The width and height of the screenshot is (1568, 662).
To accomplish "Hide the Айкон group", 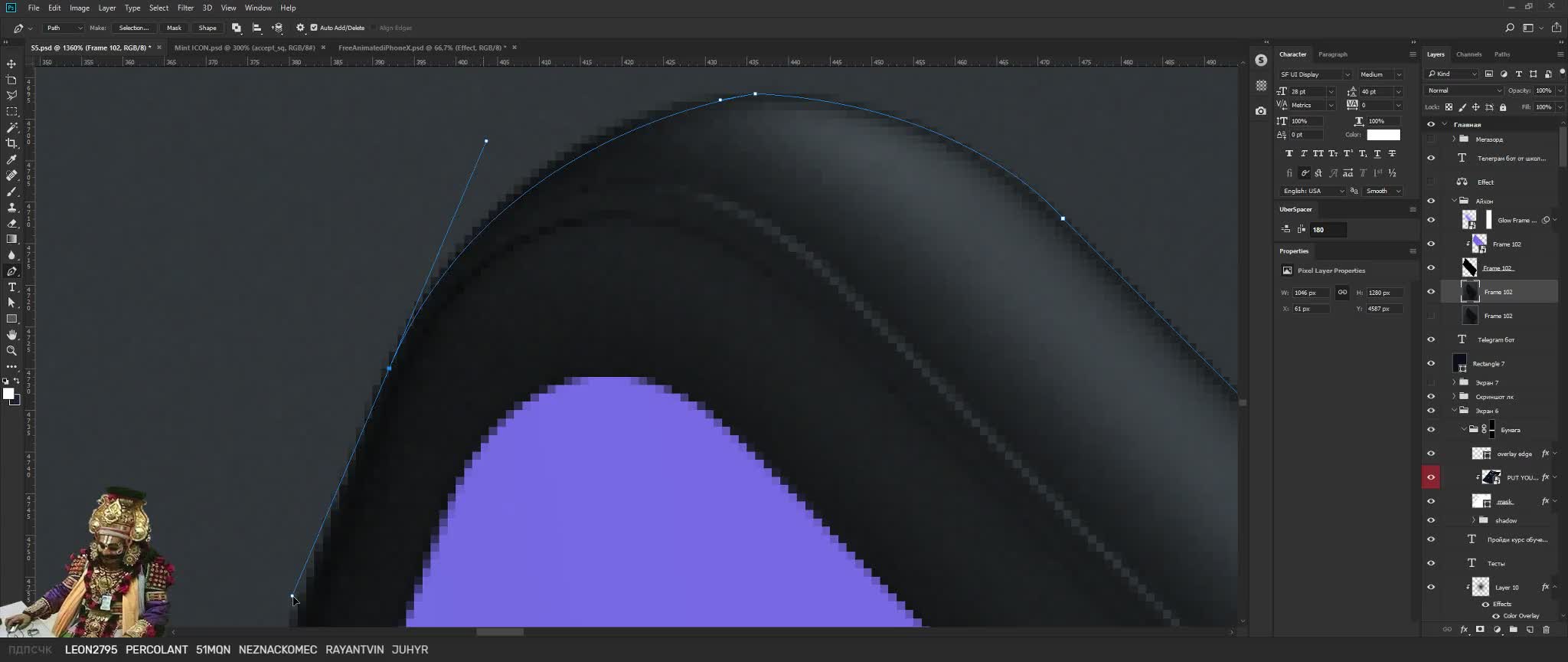I will (1430, 201).
